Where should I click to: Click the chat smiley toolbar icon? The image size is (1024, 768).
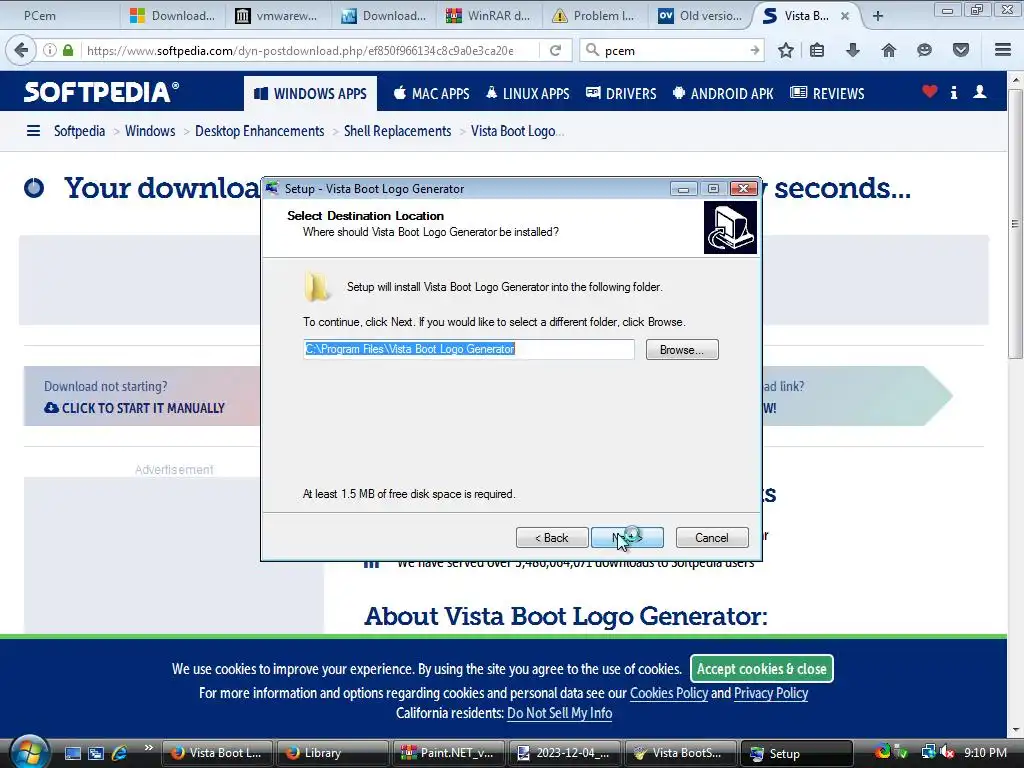[x=924, y=50]
